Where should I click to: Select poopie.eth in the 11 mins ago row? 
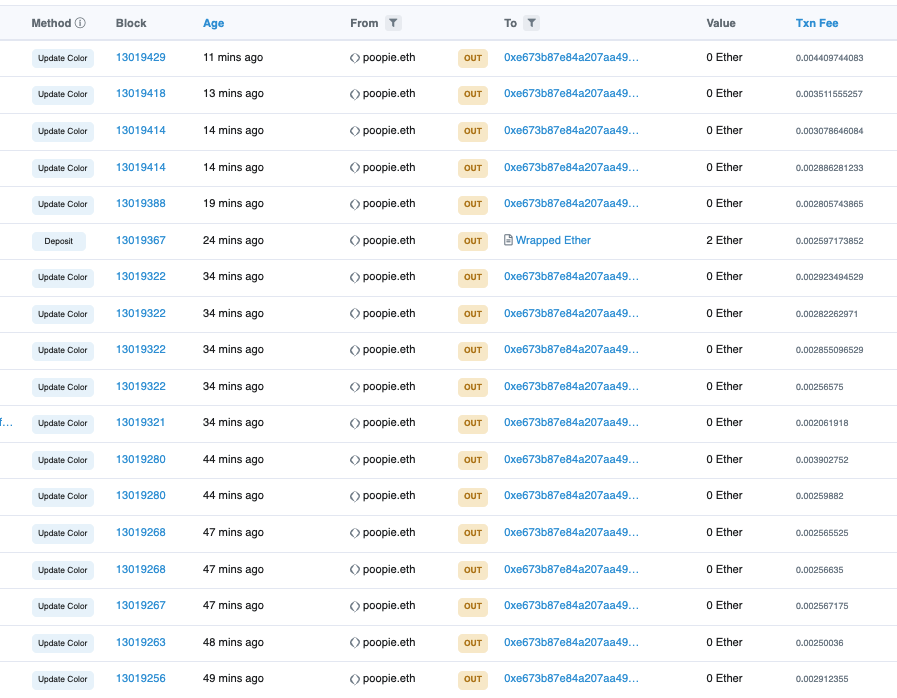[x=389, y=57]
